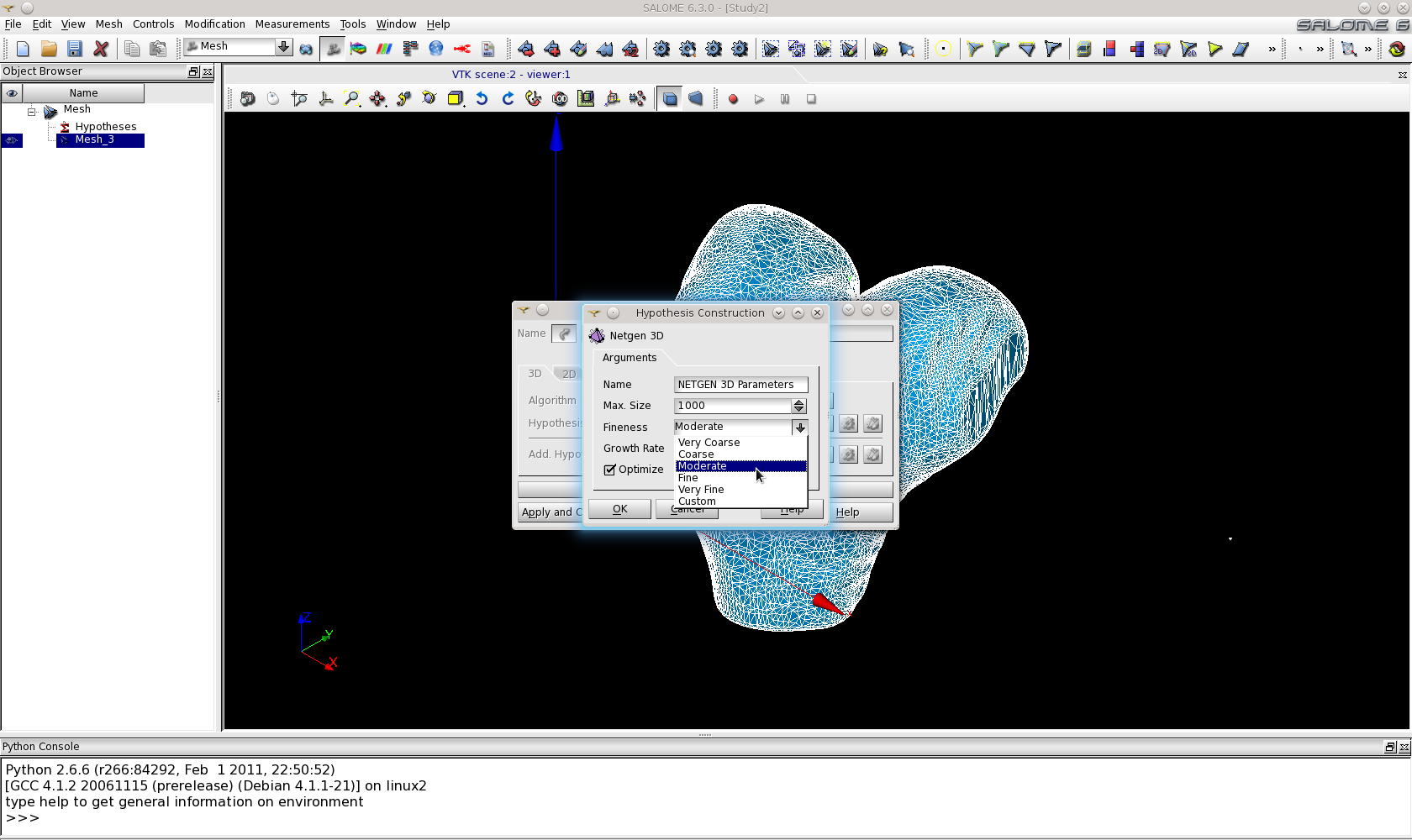Click the Name column header in Object Browser
The width and height of the screenshot is (1412, 840).
(x=83, y=93)
